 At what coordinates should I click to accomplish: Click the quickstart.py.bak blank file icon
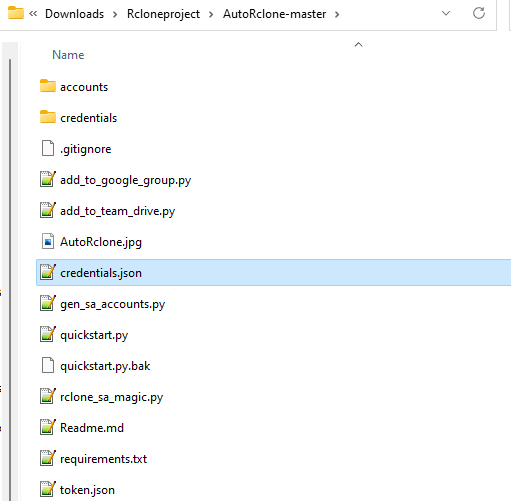click(48, 365)
